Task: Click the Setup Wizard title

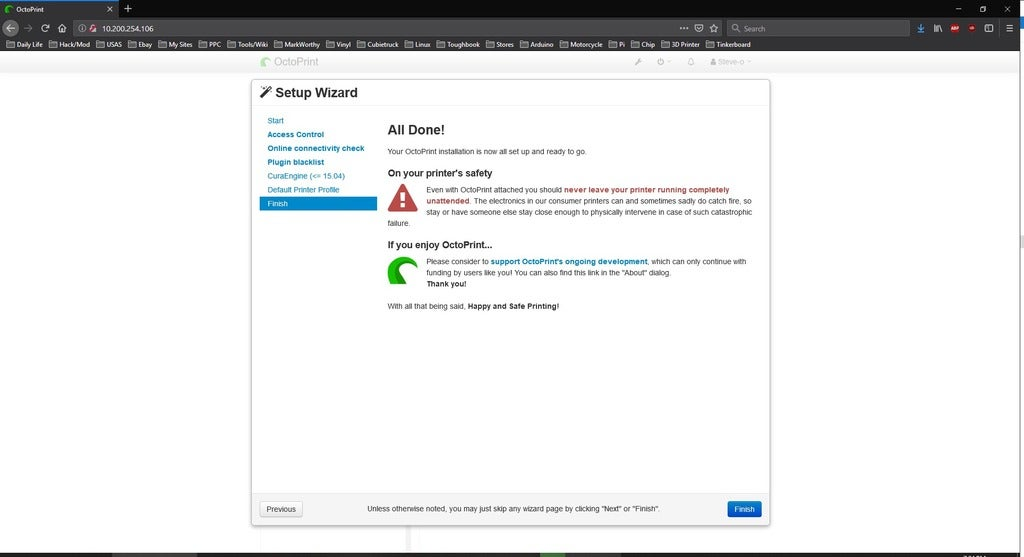Action: tap(316, 93)
